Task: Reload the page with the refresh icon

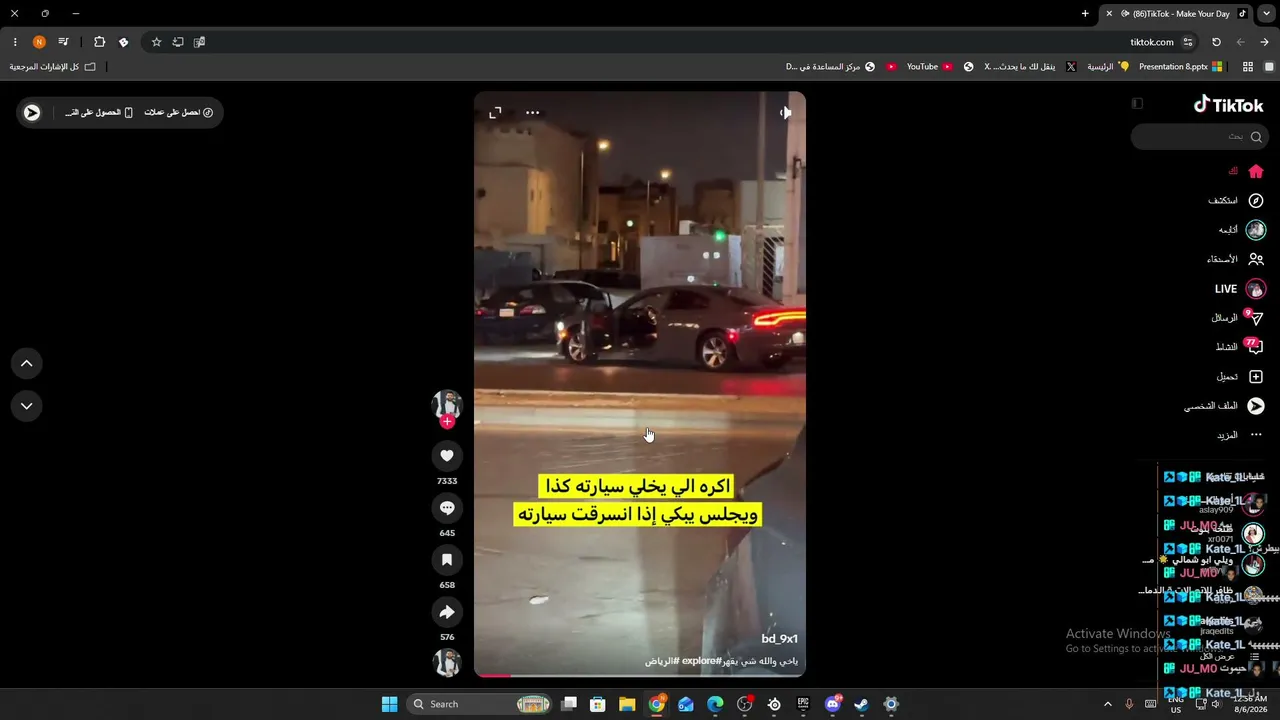Action: pos(1216,42)
